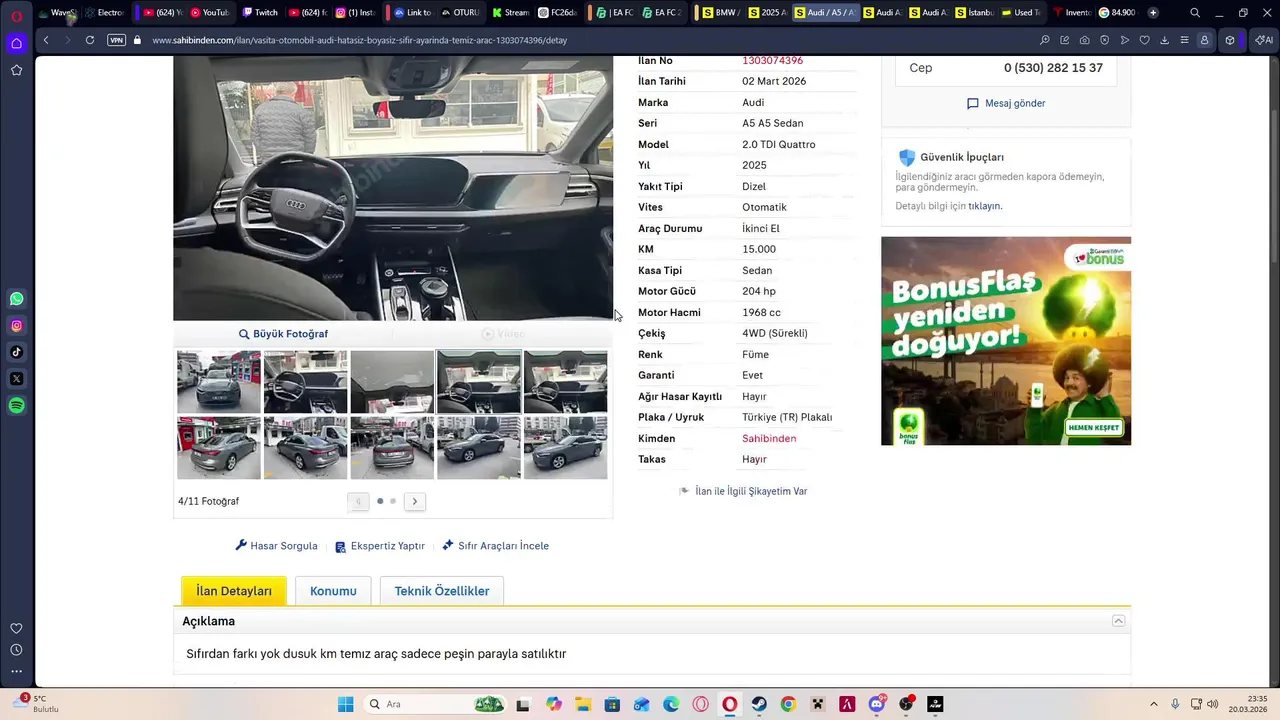1280x720 pixels.
Task: Go to next photo thumbnails page
Action: (x=415, y=501)
